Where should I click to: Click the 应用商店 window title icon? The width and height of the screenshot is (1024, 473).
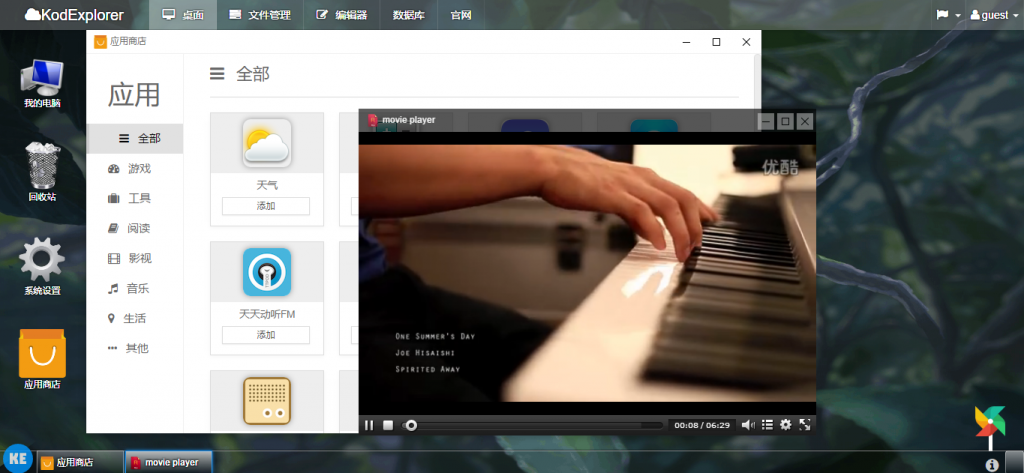point(101,41)
